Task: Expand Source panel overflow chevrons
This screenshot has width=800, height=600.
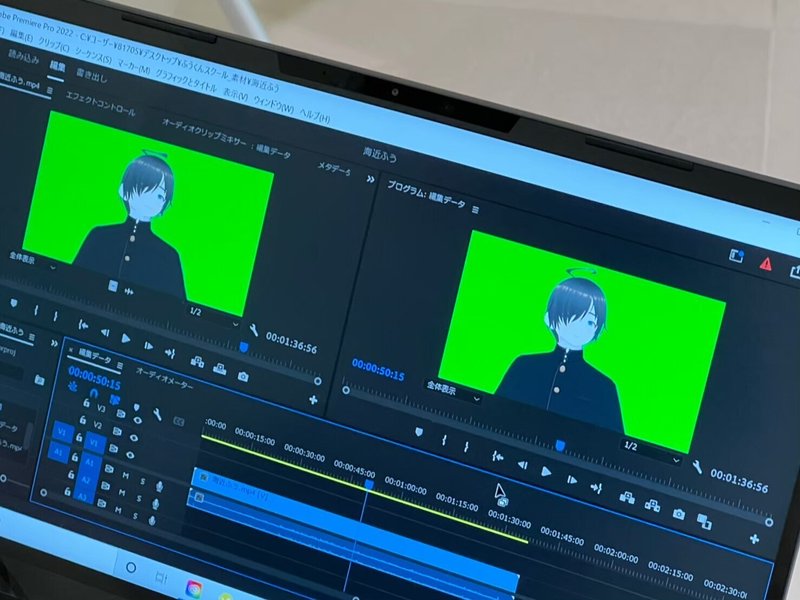Action: pos(370,179)
